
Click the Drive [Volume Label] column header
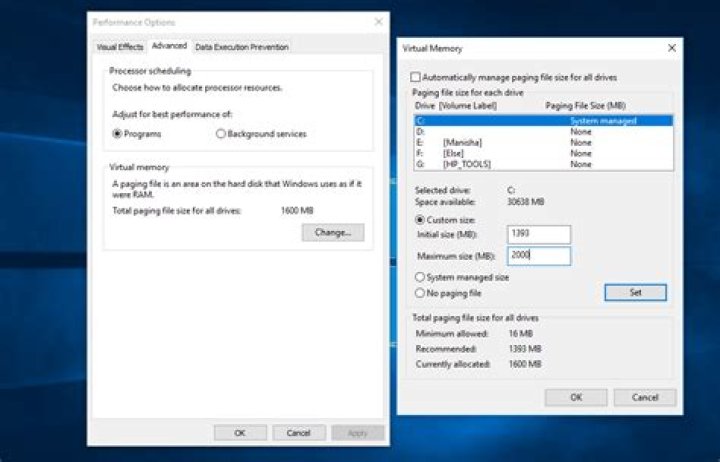[456, 106]
